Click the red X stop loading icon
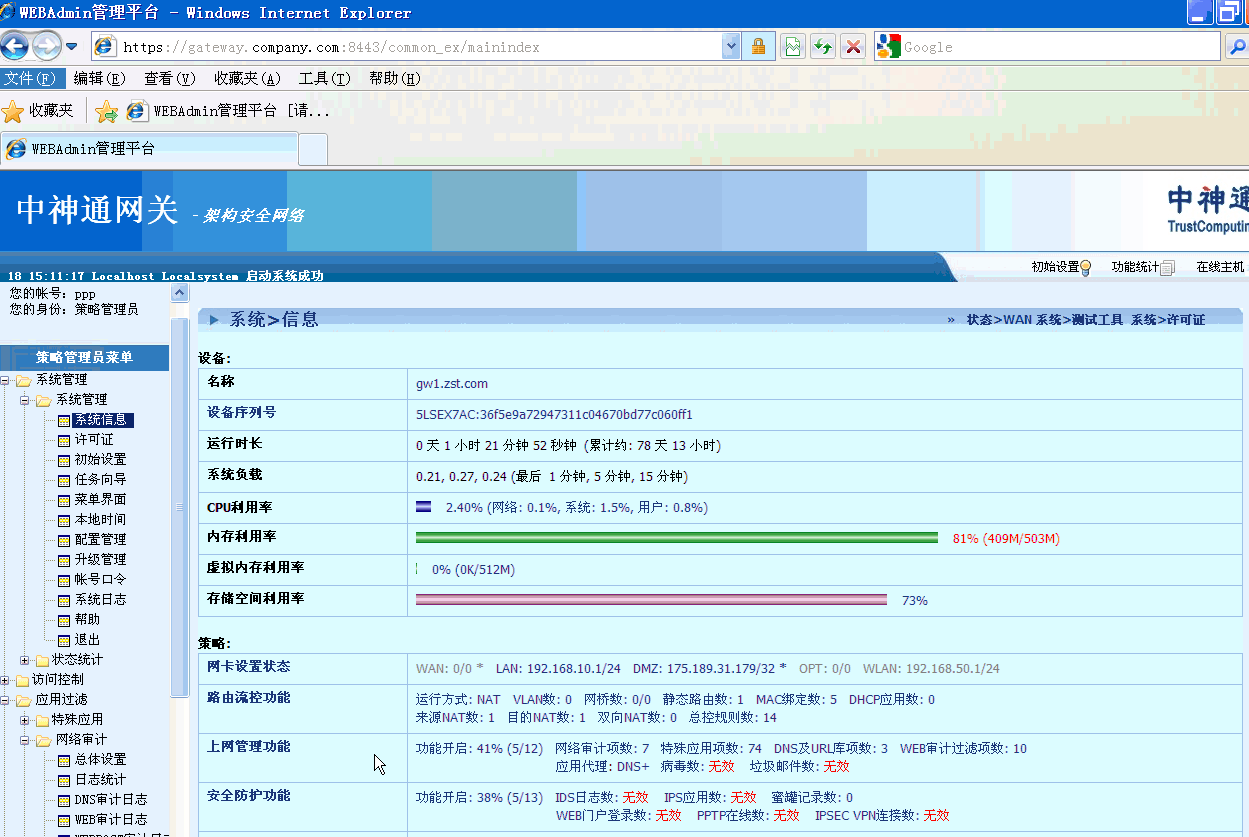The height and width of the screenshot is (837, 1249). click(x=852, y=47)
